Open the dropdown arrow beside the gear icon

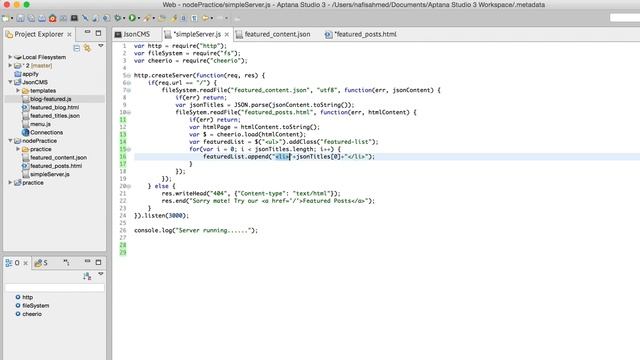click(x=124, y=18)
